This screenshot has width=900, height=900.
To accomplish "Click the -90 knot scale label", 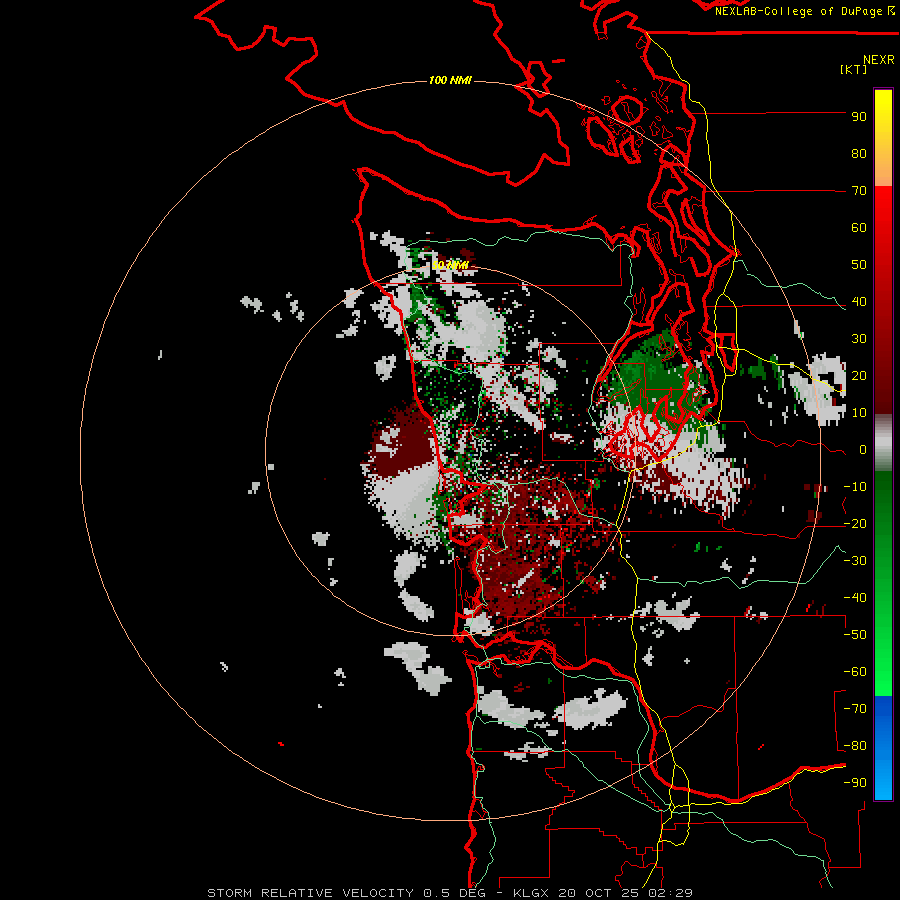I will [855, 783].
